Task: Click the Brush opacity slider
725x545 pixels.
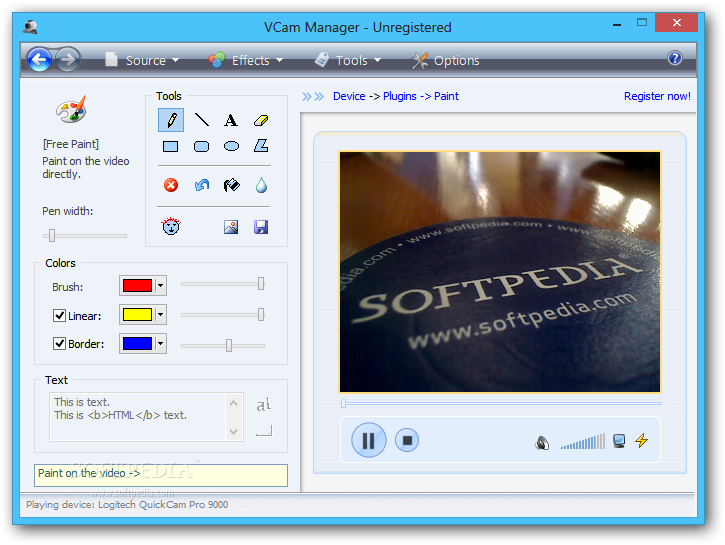Action: coord(223,284)
